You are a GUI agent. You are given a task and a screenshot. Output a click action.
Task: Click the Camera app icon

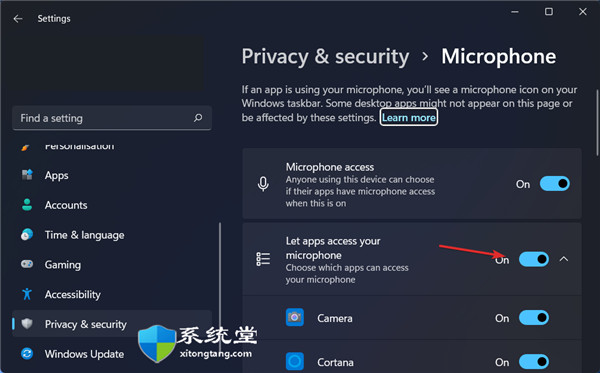click(295, 318)
